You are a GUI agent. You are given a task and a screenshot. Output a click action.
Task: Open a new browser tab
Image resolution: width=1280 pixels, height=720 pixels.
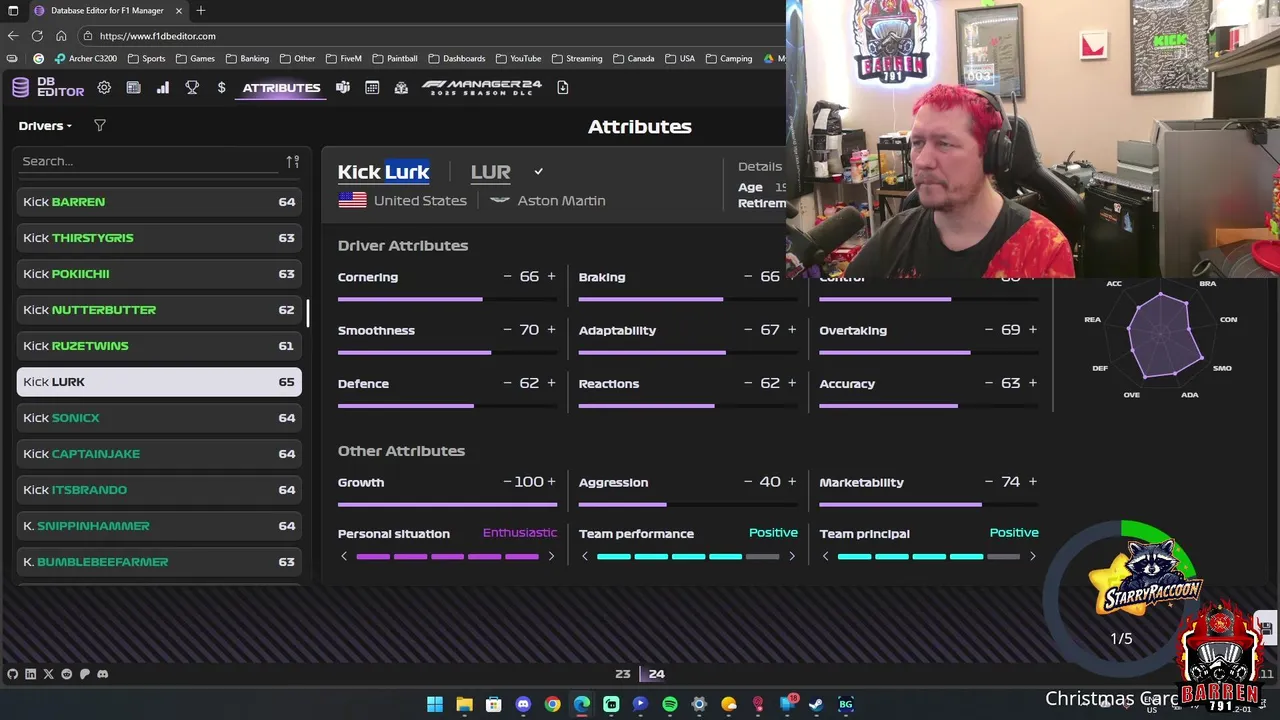[201, 10]
